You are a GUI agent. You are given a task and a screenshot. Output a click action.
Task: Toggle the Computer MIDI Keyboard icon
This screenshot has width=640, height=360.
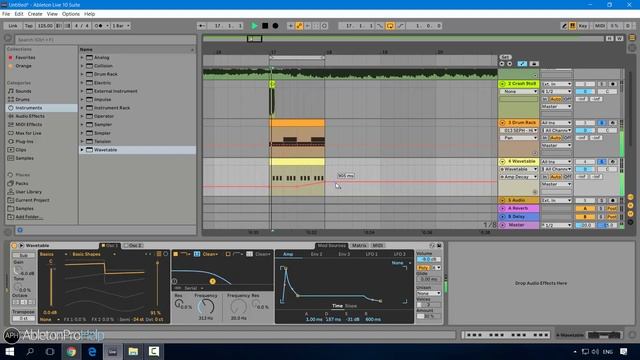pyautogui.click(x=573, y=26)
